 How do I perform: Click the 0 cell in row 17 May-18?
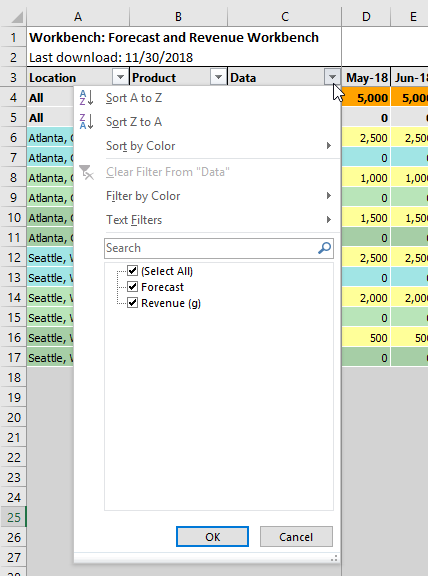366,357
